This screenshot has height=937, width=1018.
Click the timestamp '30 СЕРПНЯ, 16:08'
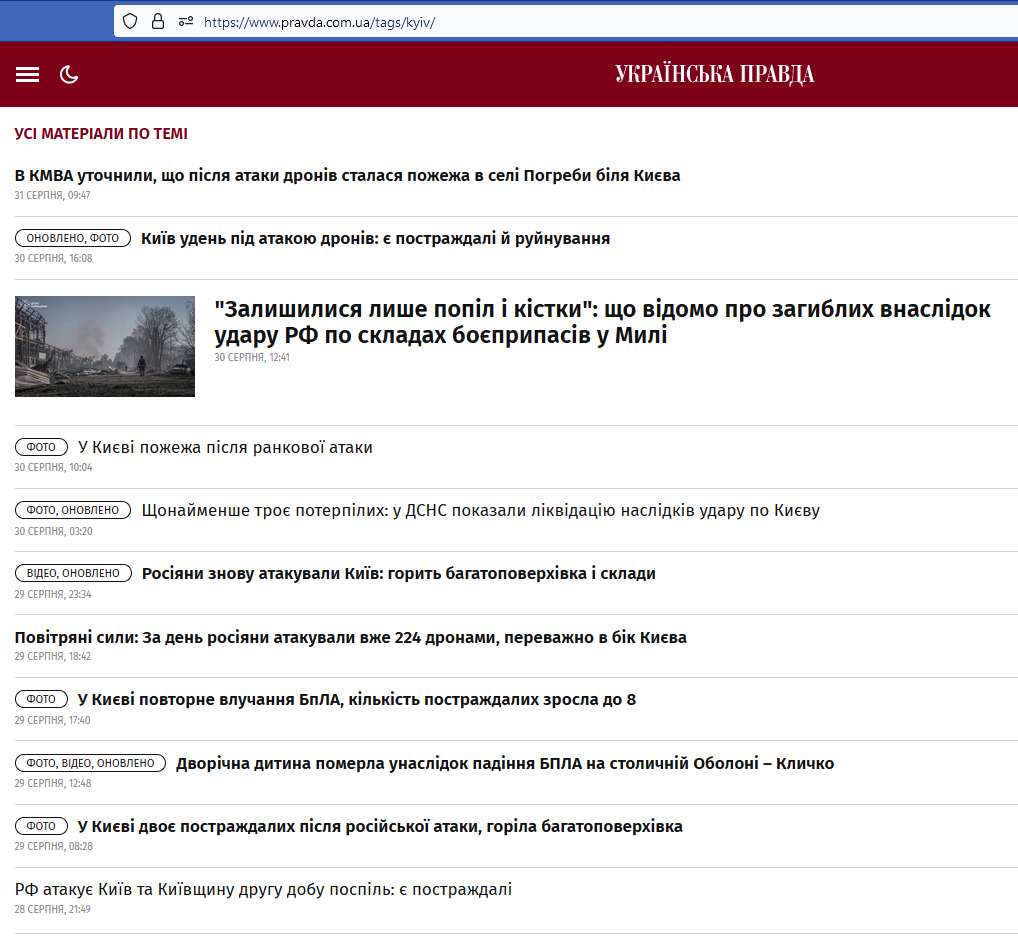53,258
